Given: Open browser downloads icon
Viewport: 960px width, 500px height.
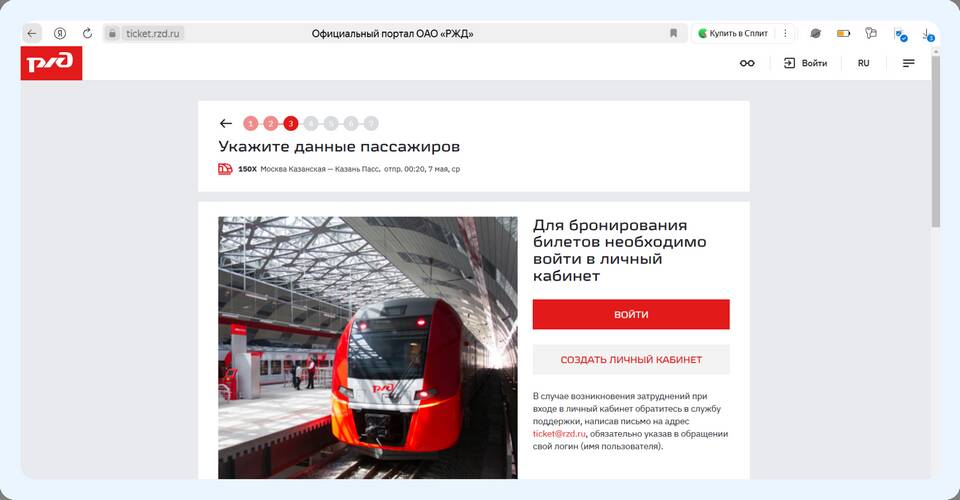Looking at the screenshot, I should click(928, 34).
